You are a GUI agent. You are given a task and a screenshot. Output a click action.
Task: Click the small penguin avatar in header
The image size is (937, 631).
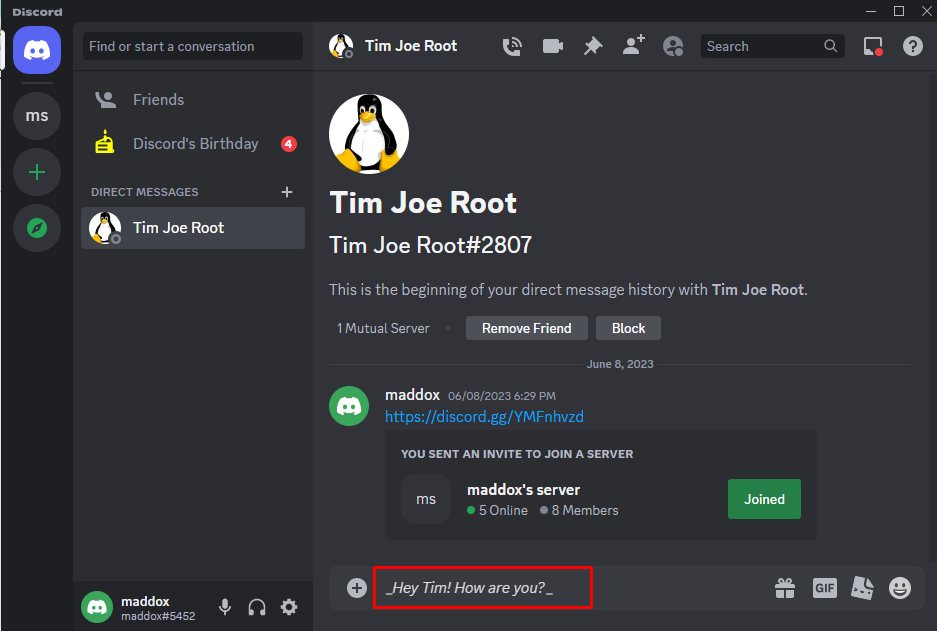341,46
